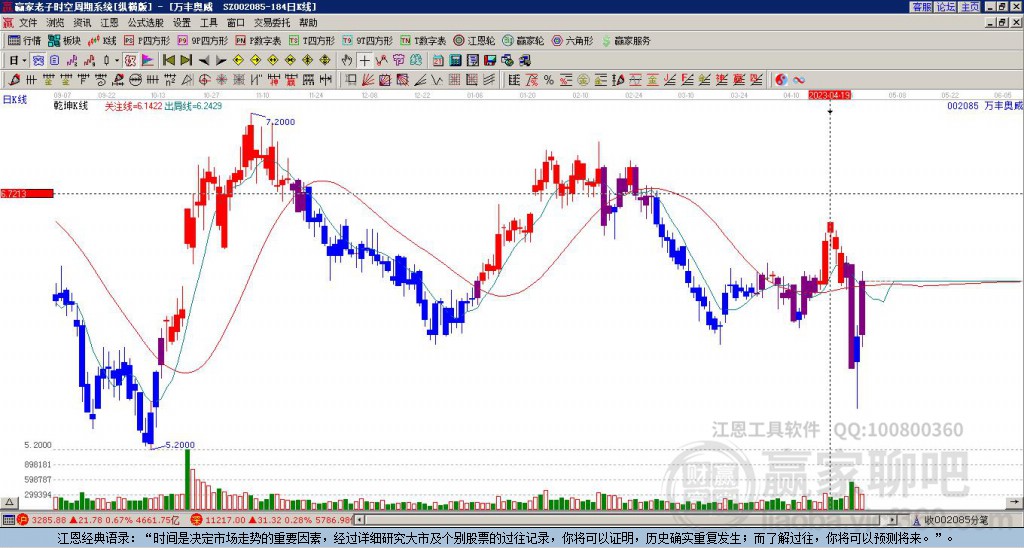Click the black left arrow icon
This screenshot has width=1024, height=548.
pyautogui.click(x=204, y=61)
